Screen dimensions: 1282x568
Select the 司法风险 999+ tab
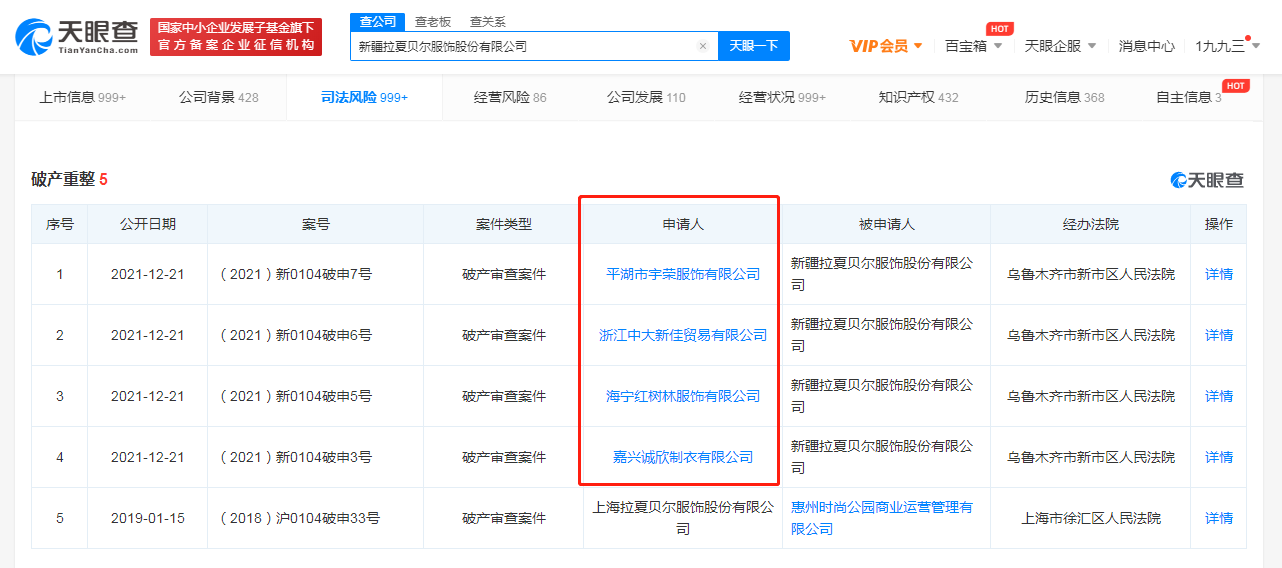(x=365, y=97)
